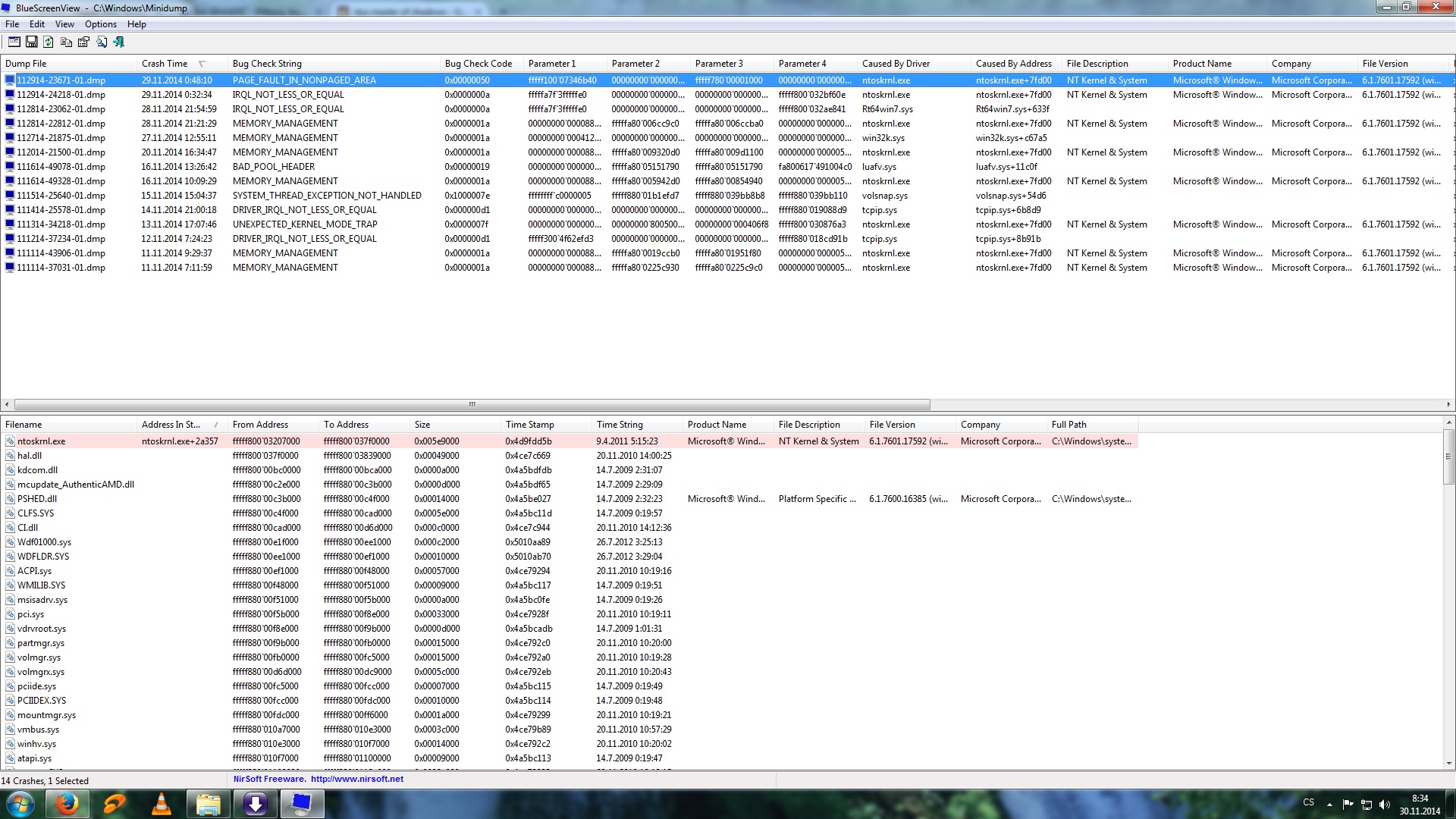This screenshot has width=1456, height=819.
Task: Click the Exit door icon
Action: coord(119,42)
